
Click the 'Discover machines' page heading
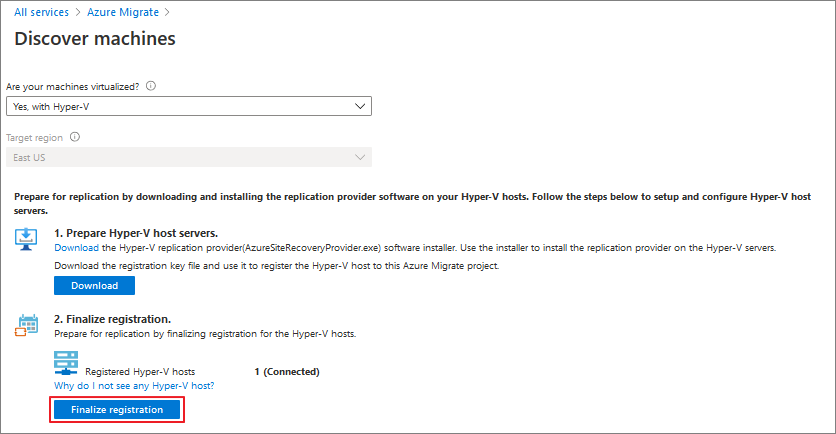click(95, 38)
